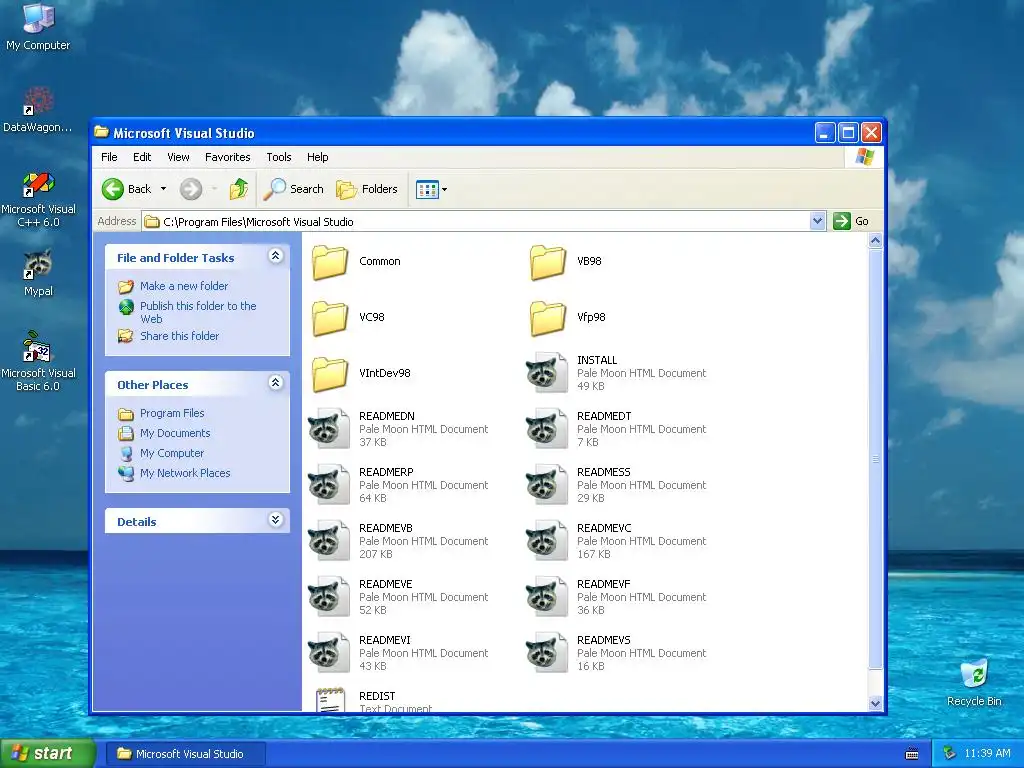Image resolution: width=1024 pixels, height=768 pixels.
Task: Select the READMEVI document icon
Action: coord(329,654)
